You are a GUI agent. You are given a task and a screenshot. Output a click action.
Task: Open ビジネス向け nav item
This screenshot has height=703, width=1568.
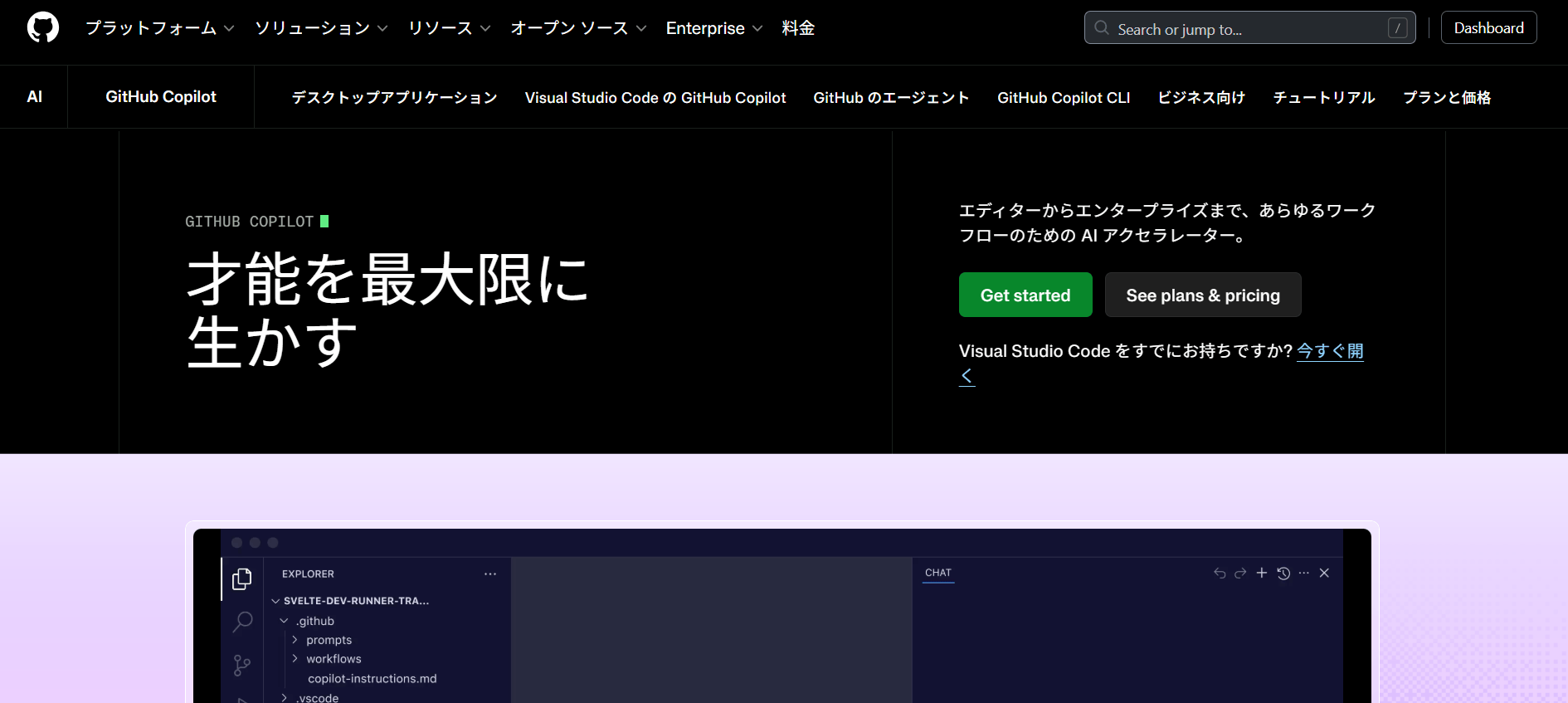pyautogui.click(x=1201, y=98)
